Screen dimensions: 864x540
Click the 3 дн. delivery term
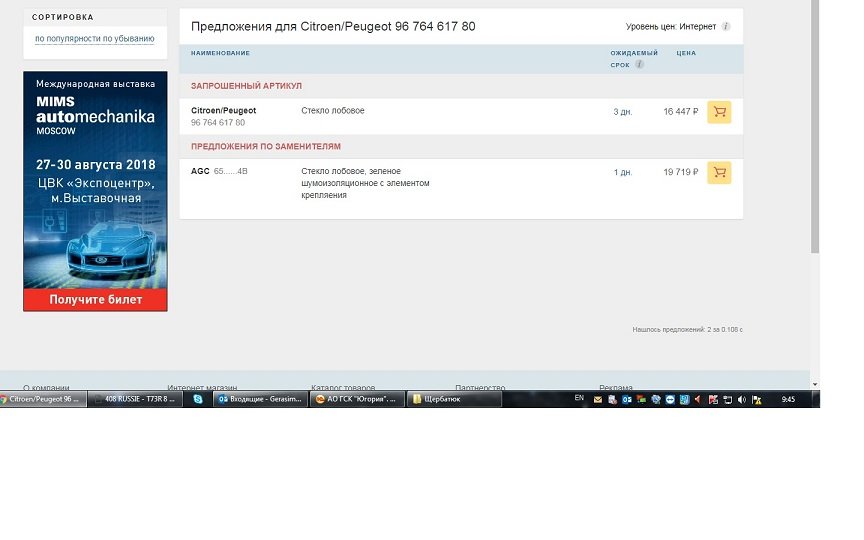pos(623,112)
